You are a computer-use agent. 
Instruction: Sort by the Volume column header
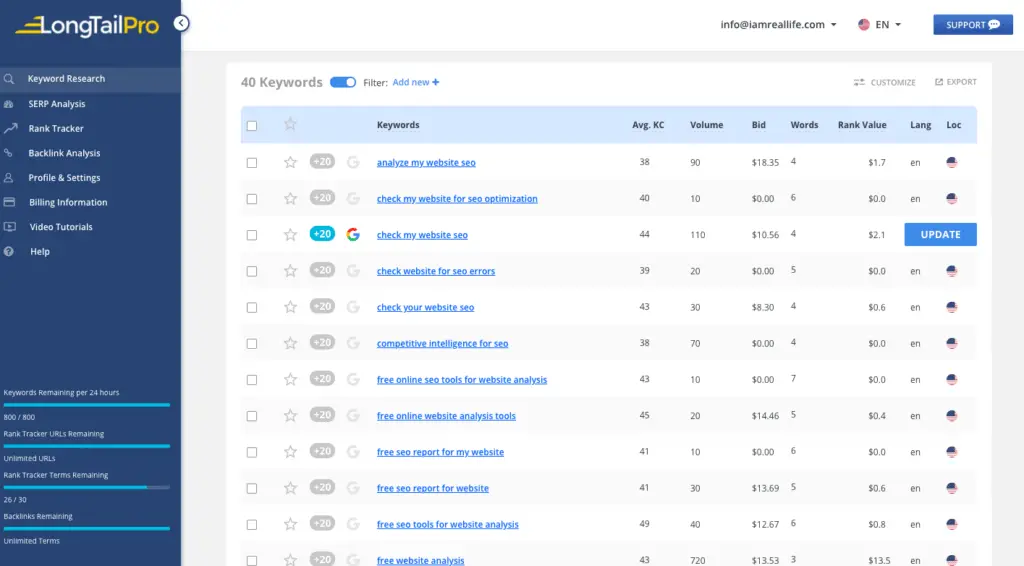point(707,125)
